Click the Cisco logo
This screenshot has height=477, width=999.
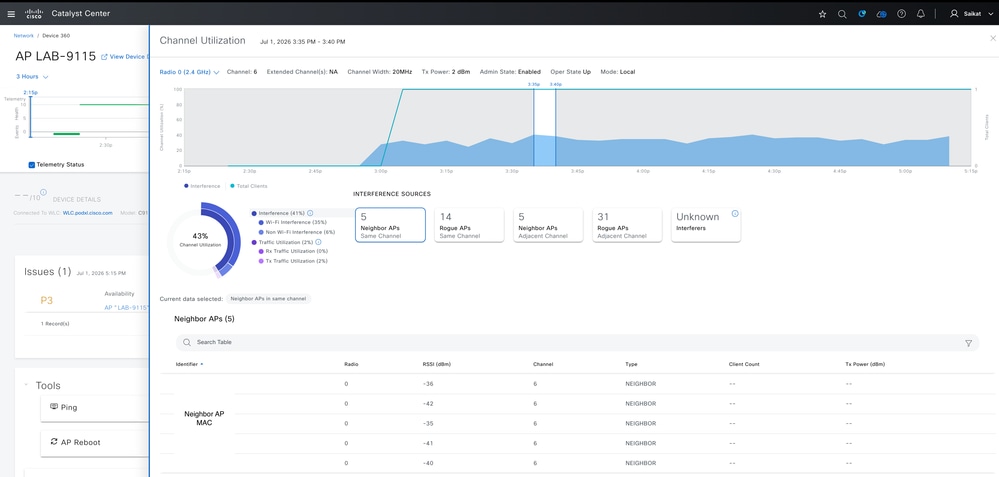coord(34,13)
